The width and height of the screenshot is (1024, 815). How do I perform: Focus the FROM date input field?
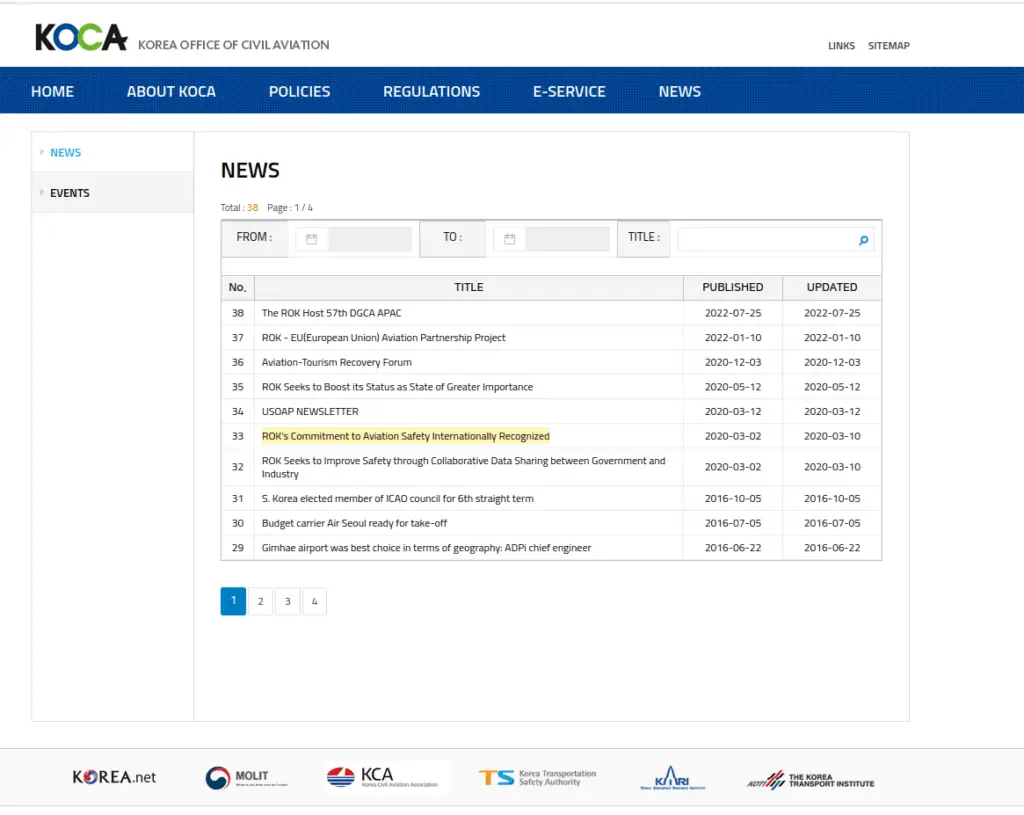370,240
